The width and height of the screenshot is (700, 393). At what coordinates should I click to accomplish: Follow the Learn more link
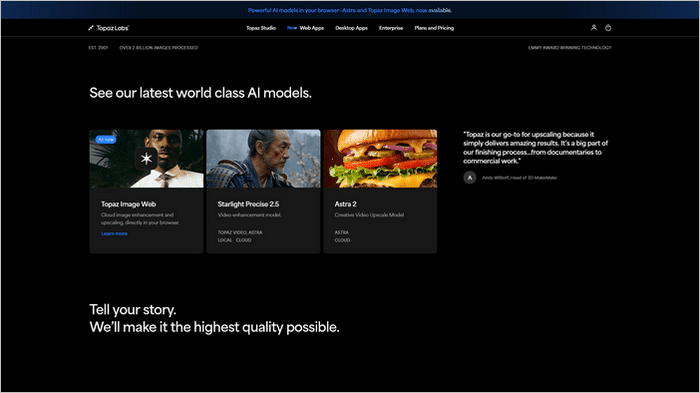pyautogui.click(x=114, y=234)
